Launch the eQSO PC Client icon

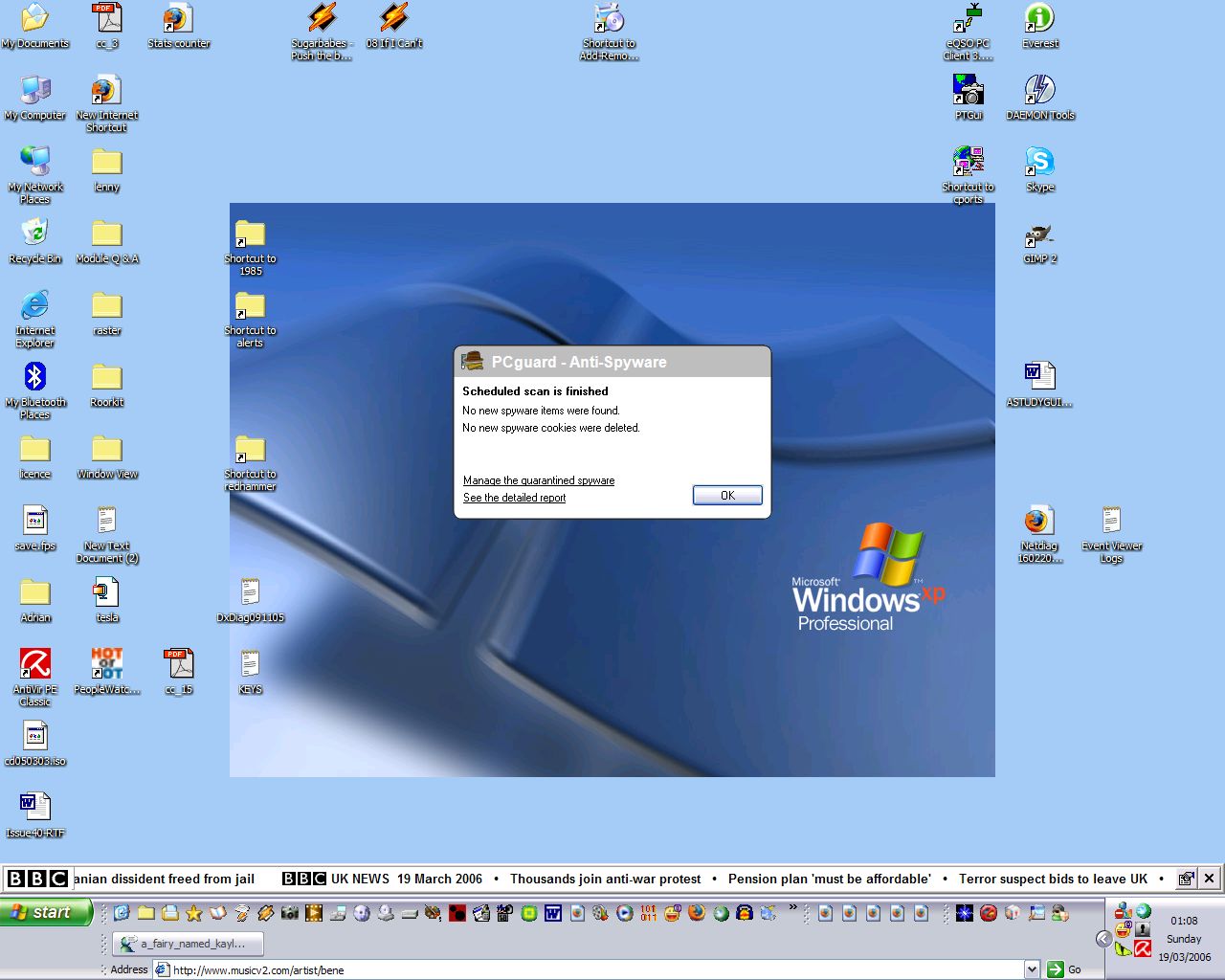[968, 33]
